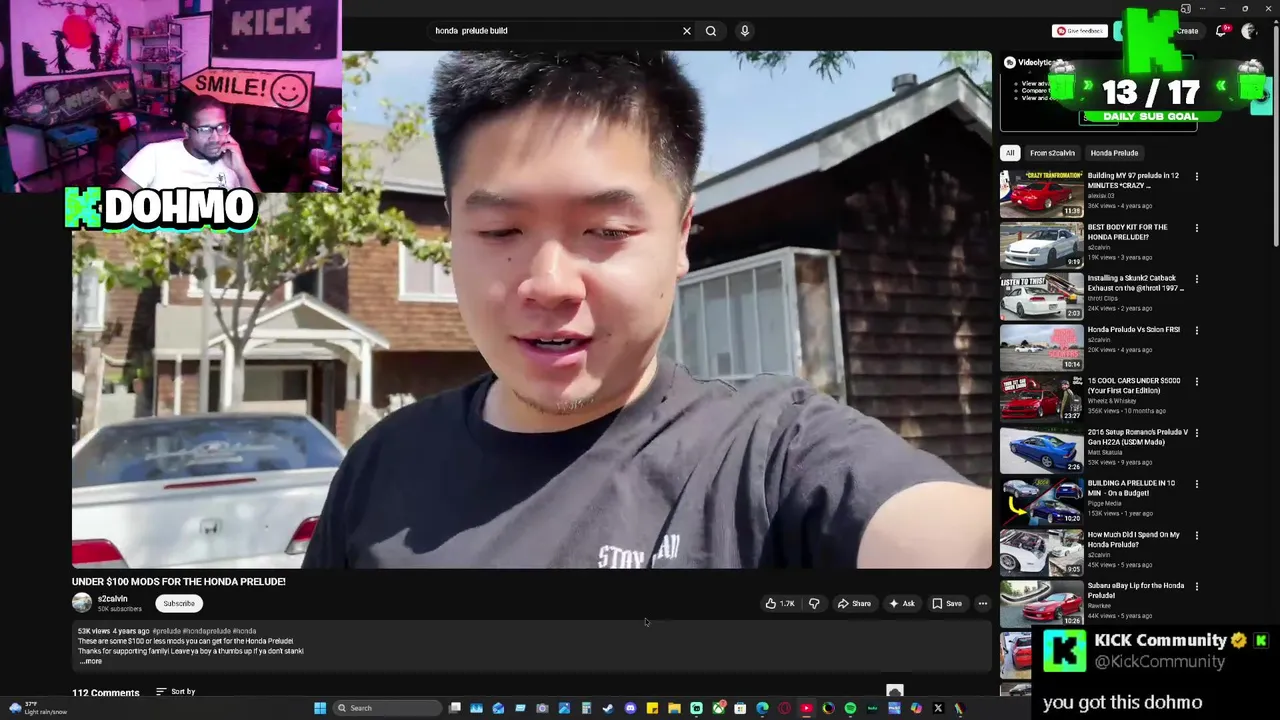Select Honda Prelude filter chip
Screen dimensions: 1280x720
pyautogui.click(x=1114, y=153)
